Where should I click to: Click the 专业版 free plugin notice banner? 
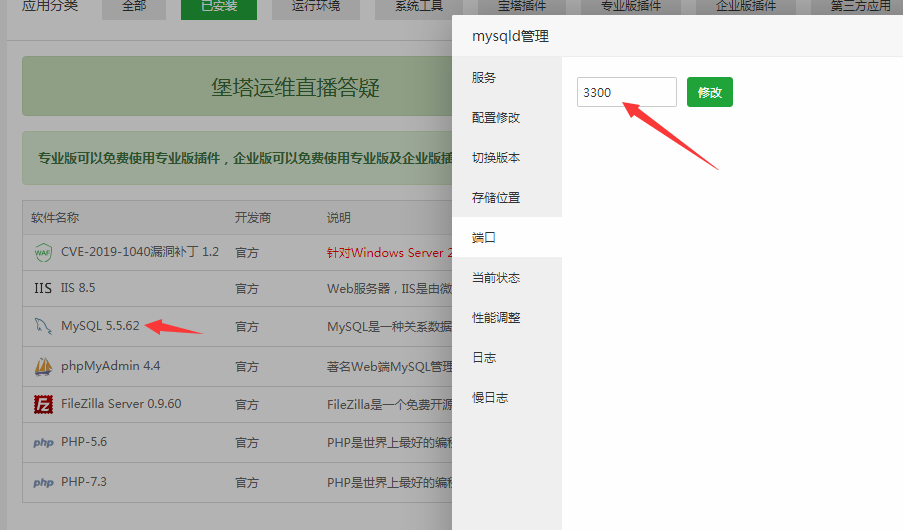237,158
